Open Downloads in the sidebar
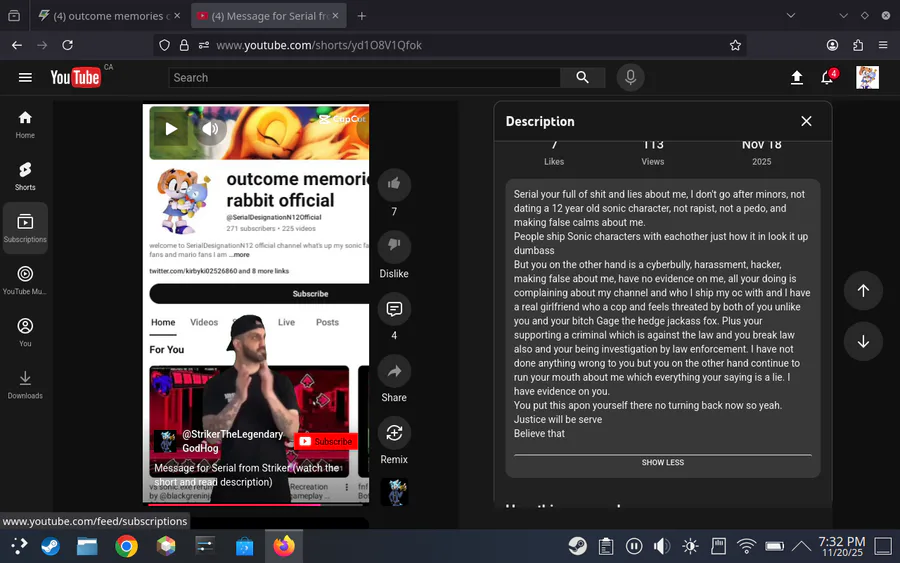Image resolution: width=900 pixels, height=563 pixels. [25, 385]
